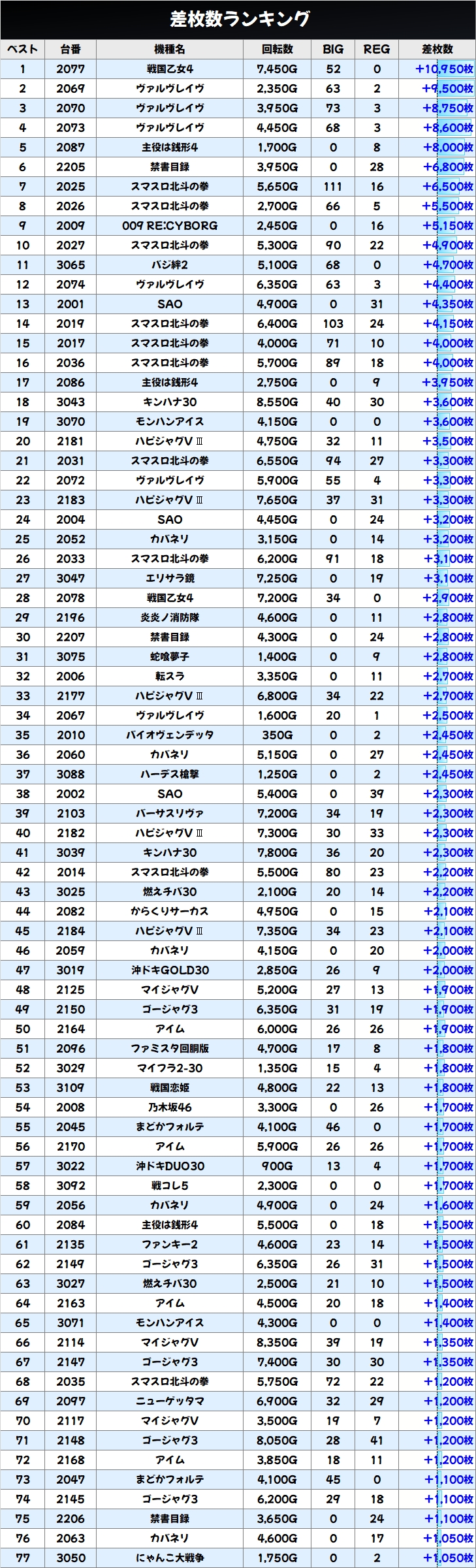The width and height of the screenshot is (476, 1568).
Task: Click the +10,950枚 difference bar
Action: (444, 69)
